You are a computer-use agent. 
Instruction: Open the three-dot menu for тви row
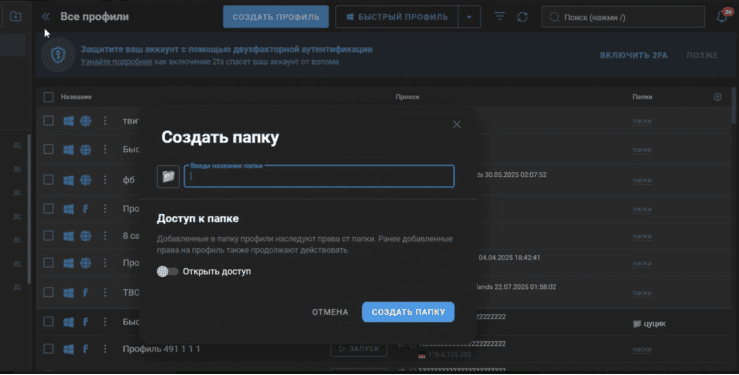105,121
